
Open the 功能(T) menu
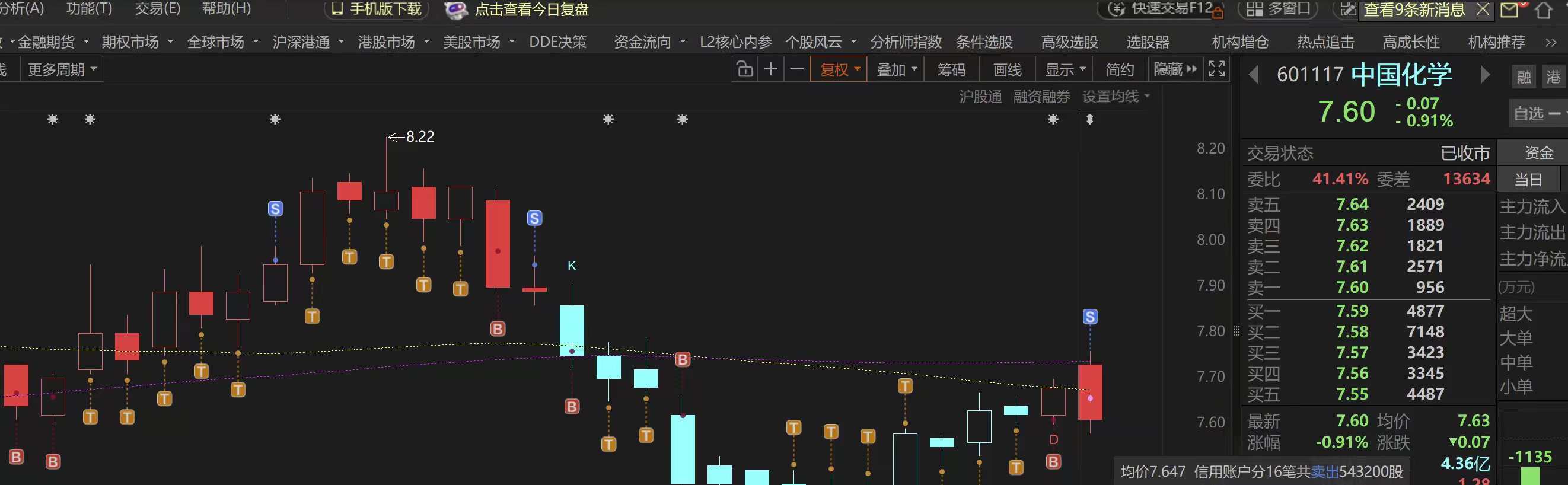tap(89, 8)
